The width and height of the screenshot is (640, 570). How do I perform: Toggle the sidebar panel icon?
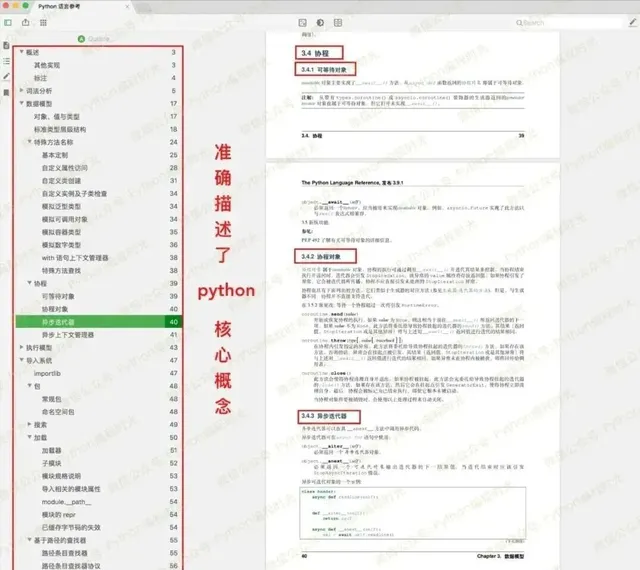click(8, 23)
